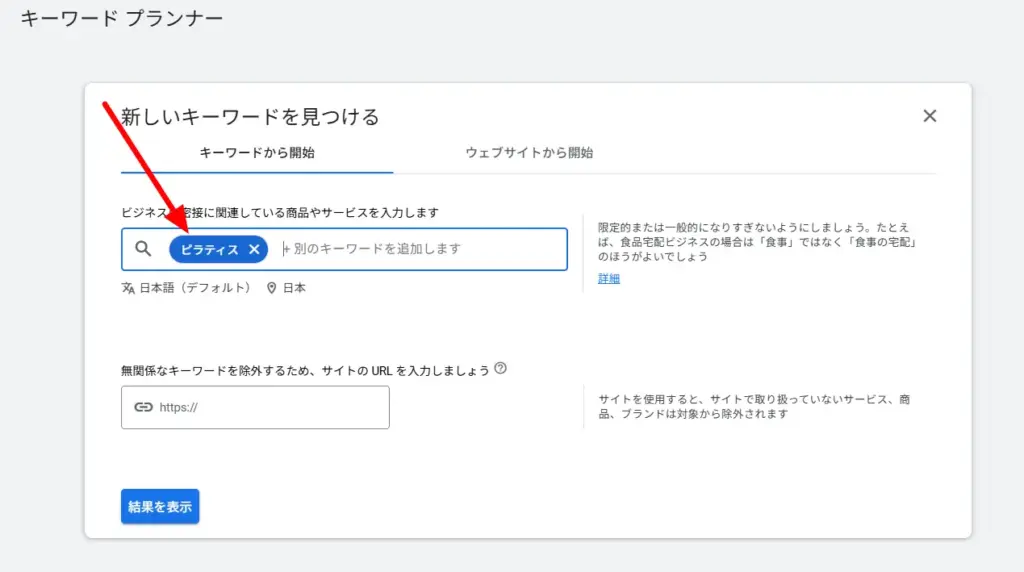Click the magnifier icon in keyword box
This screenshot has width=1024, height=572.
click(143, 249)
